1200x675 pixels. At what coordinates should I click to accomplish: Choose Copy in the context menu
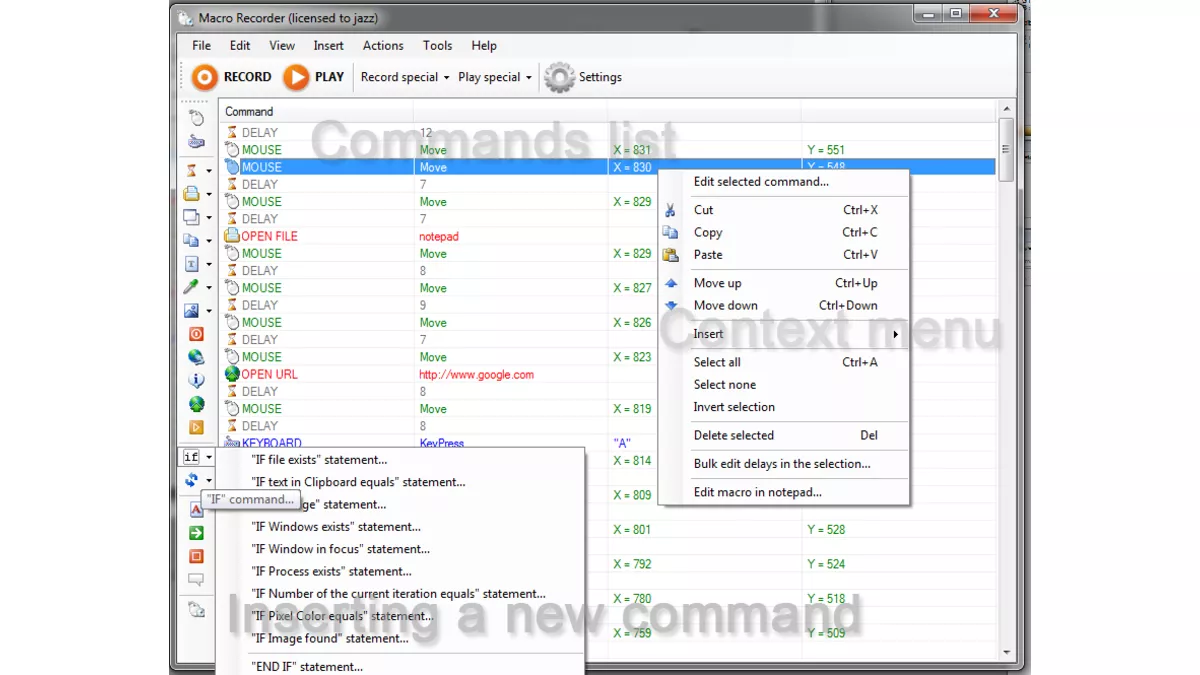coord(783,232)
